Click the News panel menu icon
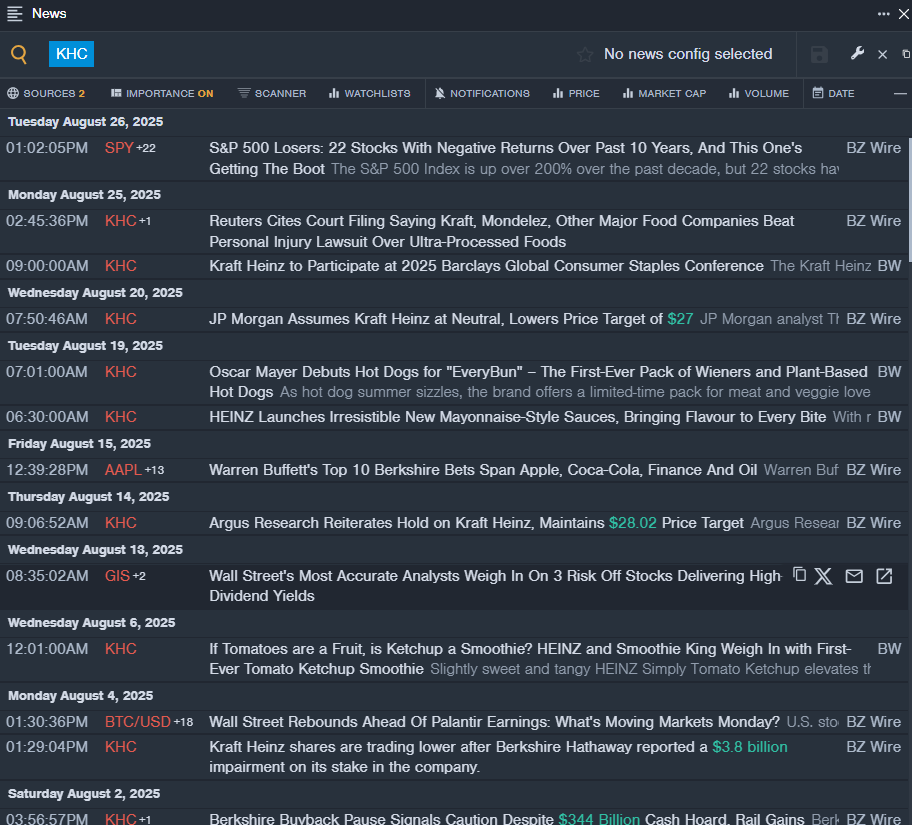 [x=15, y=13]
